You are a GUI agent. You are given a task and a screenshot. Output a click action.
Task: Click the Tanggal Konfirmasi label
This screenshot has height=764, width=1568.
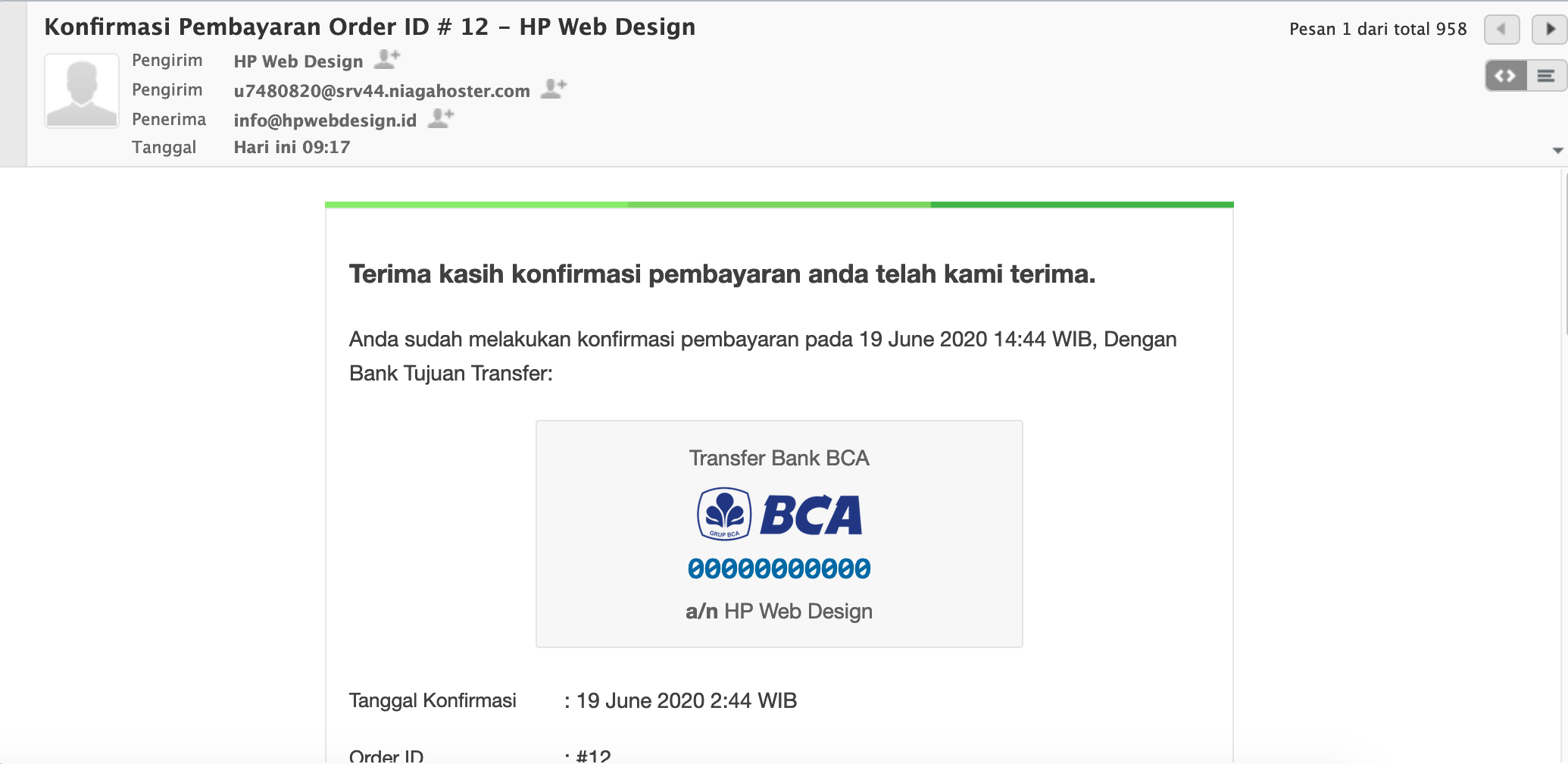click(x=433, y=700)
